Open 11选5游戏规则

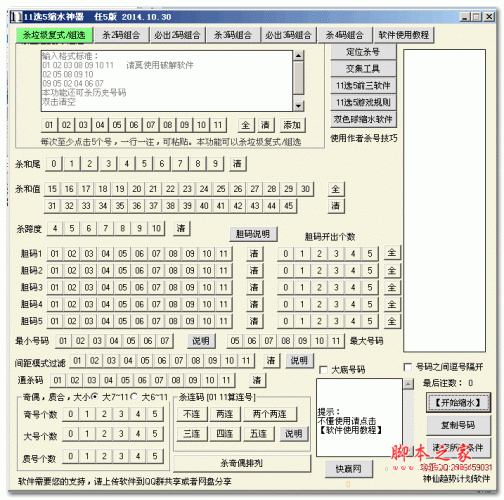point(363,102)
